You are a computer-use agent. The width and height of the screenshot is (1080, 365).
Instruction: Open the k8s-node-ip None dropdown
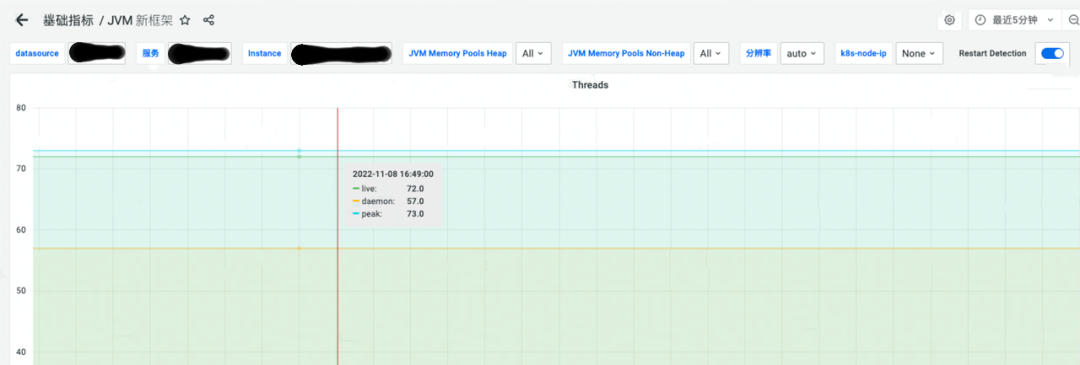pyautogui.click(x=919, y=53)
